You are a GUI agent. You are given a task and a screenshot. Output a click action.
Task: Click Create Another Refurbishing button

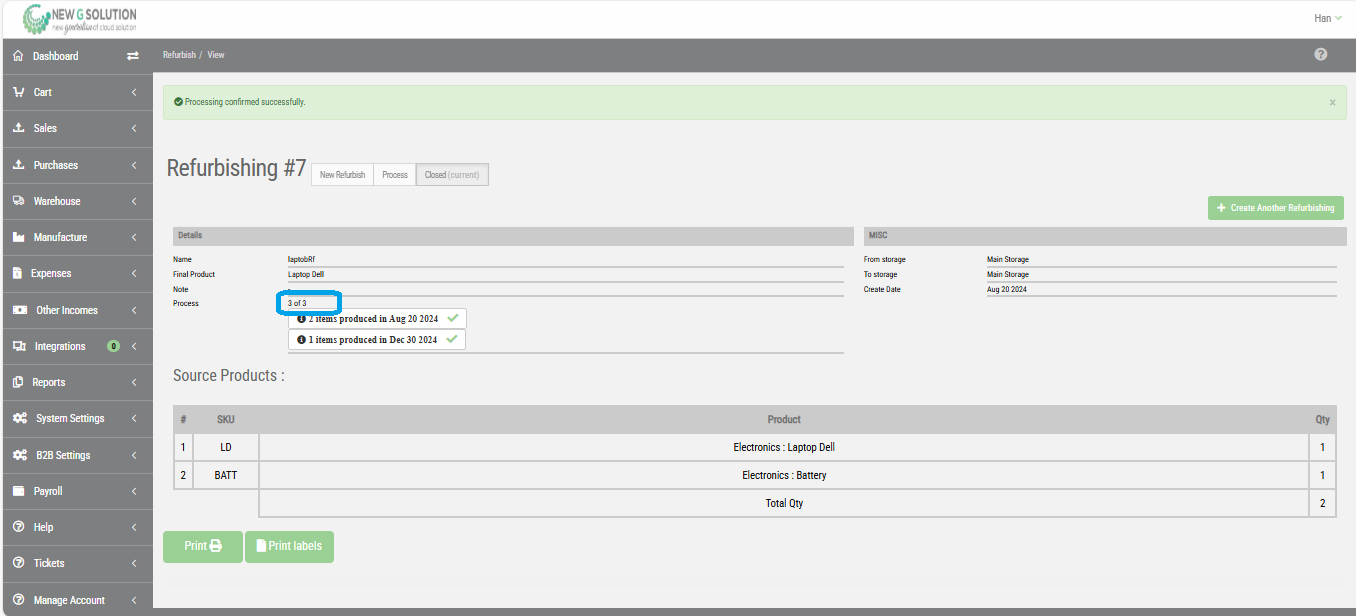pyautogui.click(x=1276, y=208)
